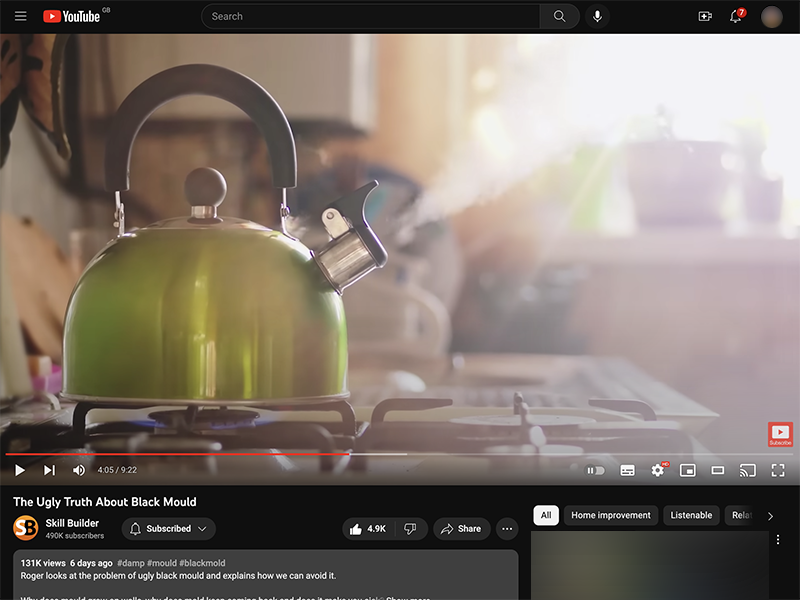Open the Create video icon
800x600 pixels.
705,16
